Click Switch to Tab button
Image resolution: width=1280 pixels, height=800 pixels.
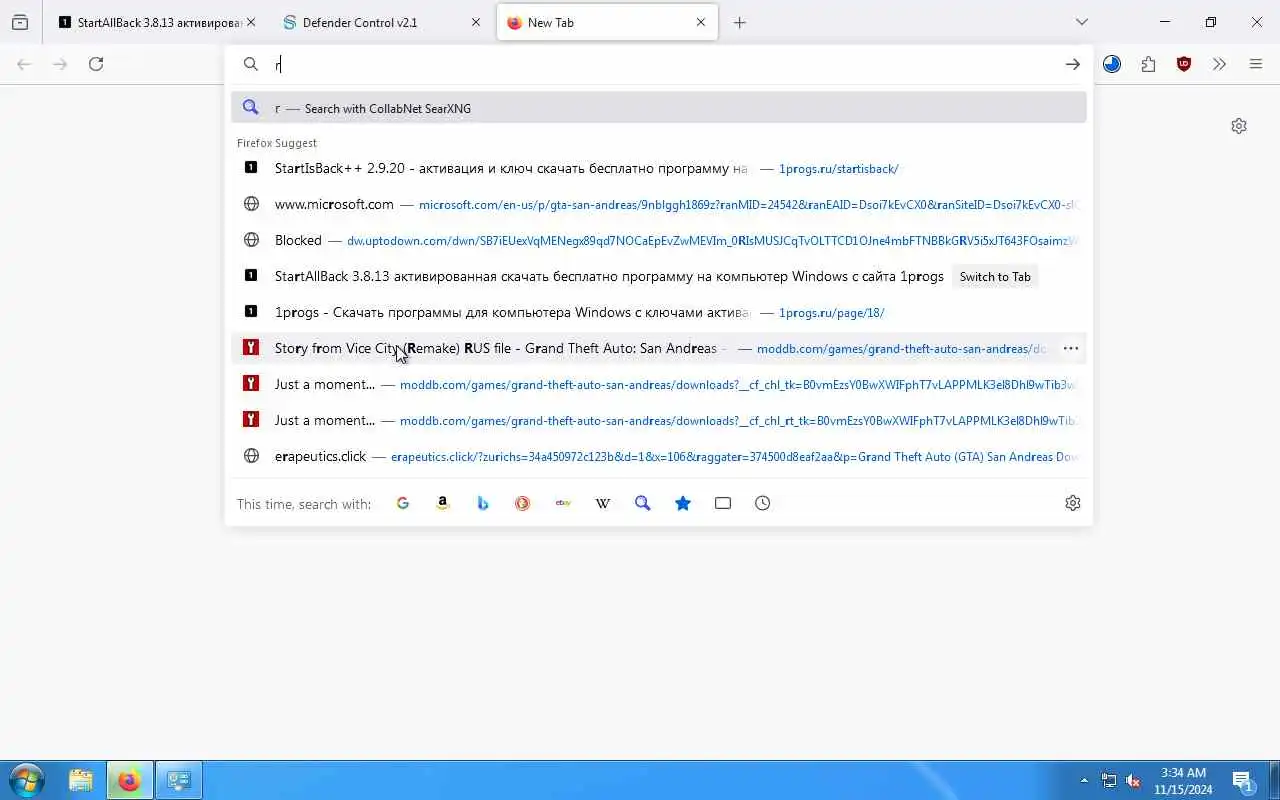coord(995,277)
